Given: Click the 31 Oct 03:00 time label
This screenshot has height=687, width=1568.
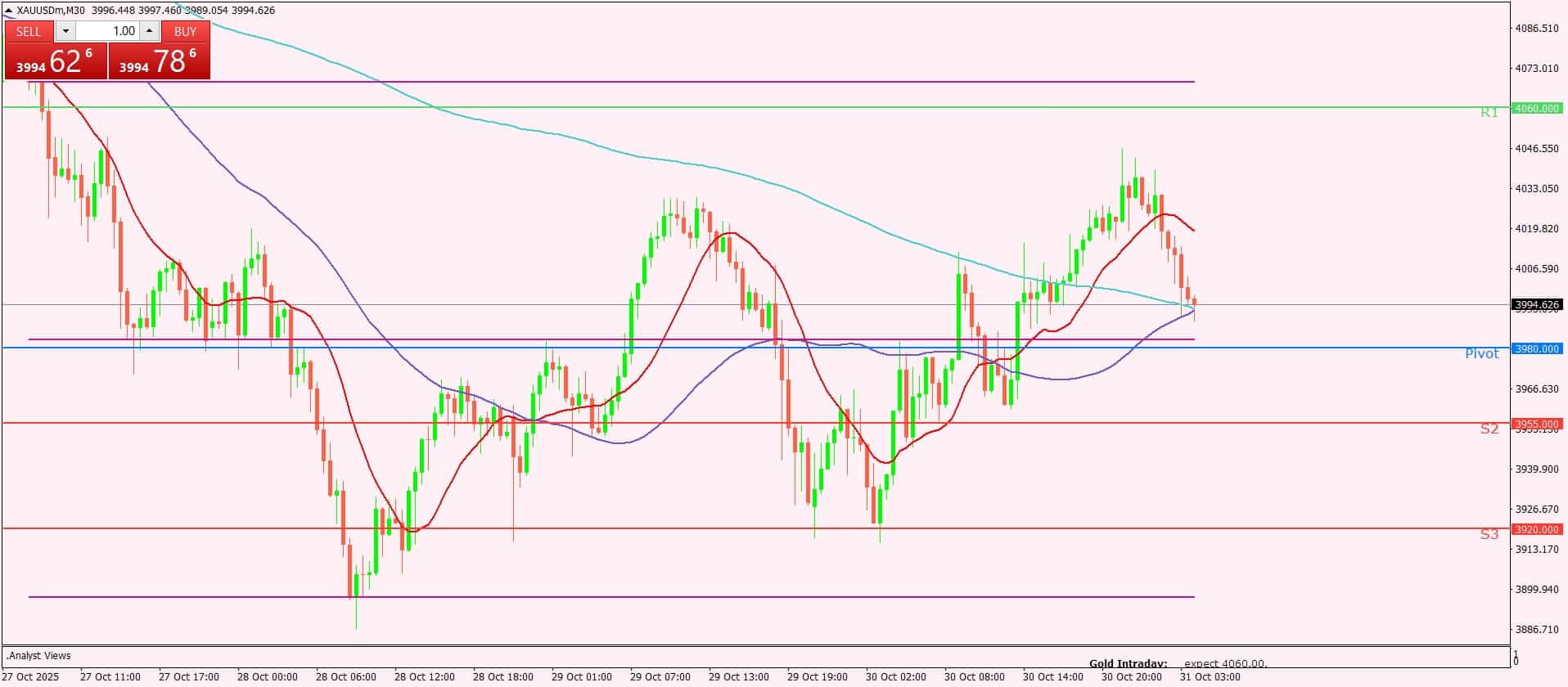Looking at the screenshot, I should click(1210, 677).
